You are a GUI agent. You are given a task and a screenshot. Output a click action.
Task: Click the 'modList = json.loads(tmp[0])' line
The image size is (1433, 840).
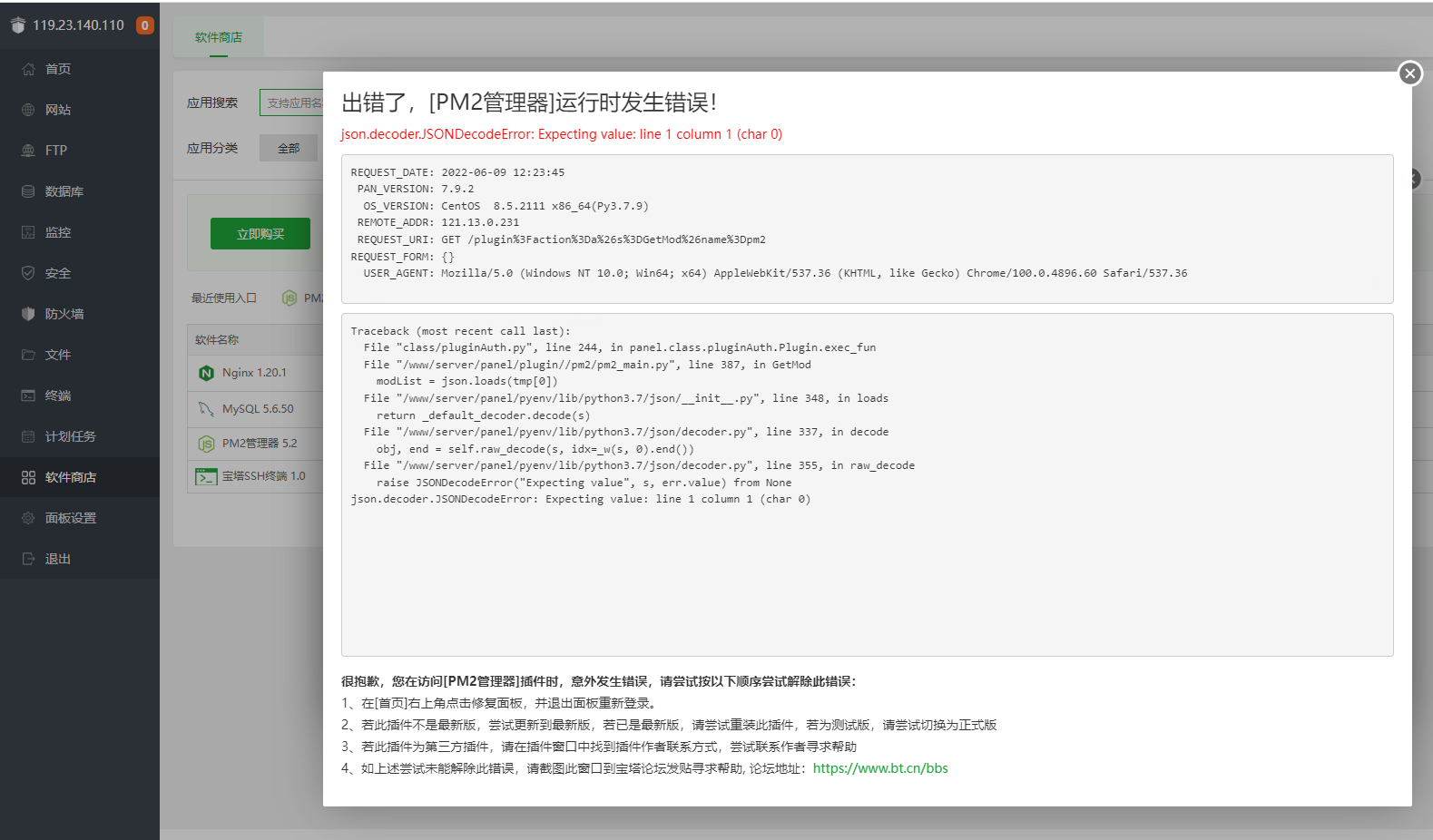coord(467,381)
